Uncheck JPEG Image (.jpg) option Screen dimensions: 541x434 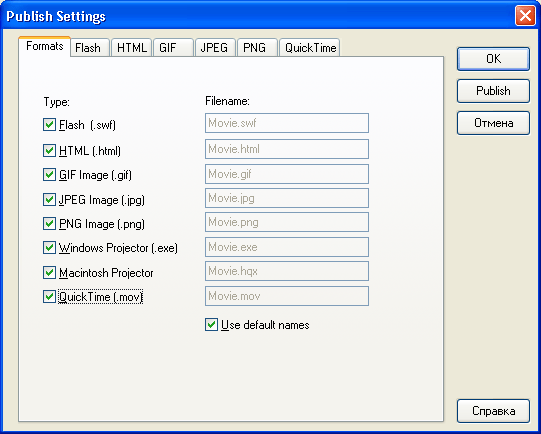click(49, 199)
